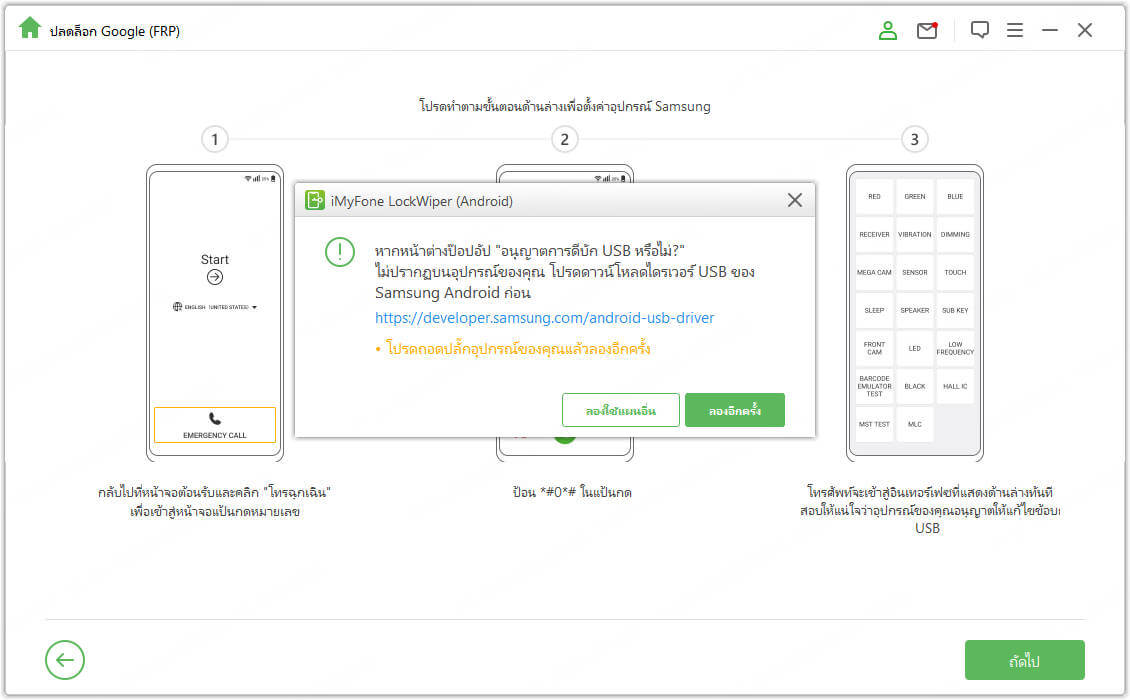Click the GREEN tile in test menu
The image size is (1130, 700).
point(915,197)
